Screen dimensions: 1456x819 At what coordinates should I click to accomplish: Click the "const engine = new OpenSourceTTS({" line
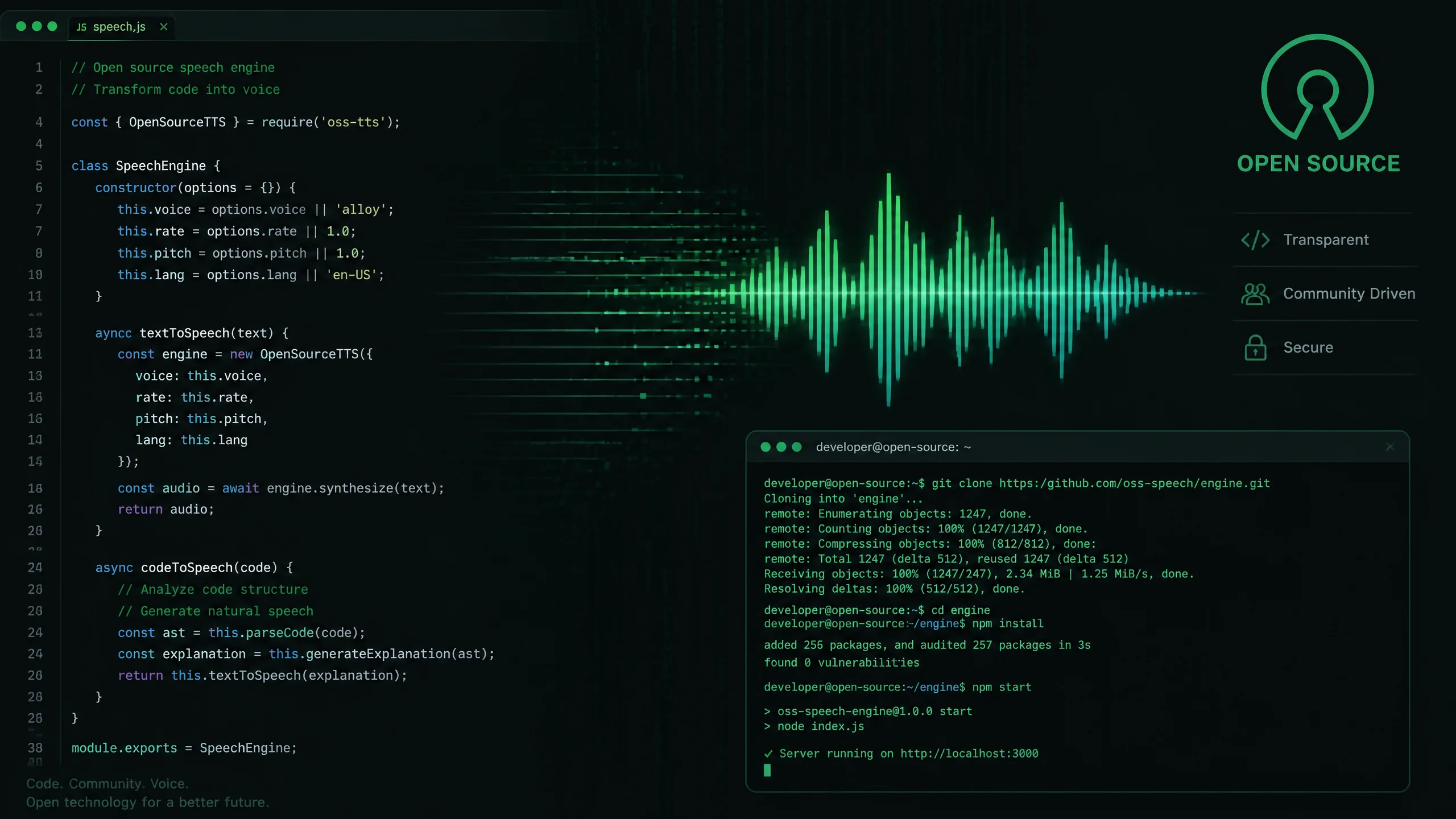[x=245, y=354]
